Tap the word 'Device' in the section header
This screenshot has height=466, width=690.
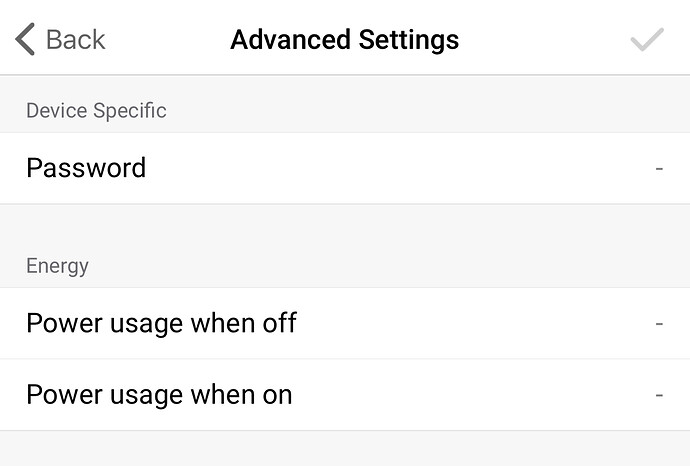(x=56, y=110)
